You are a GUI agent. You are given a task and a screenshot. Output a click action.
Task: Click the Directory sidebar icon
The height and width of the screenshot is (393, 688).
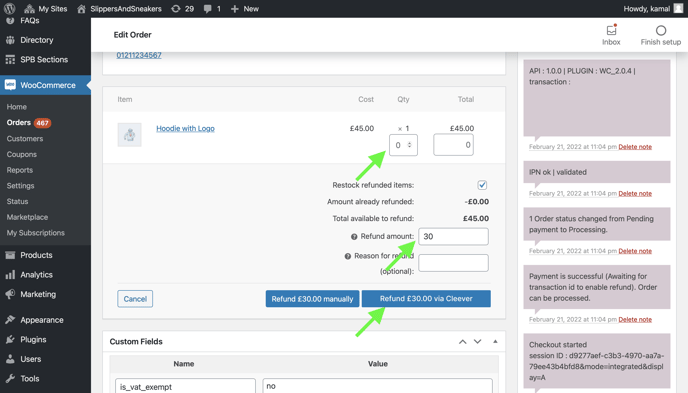click(x=10, y=40)
